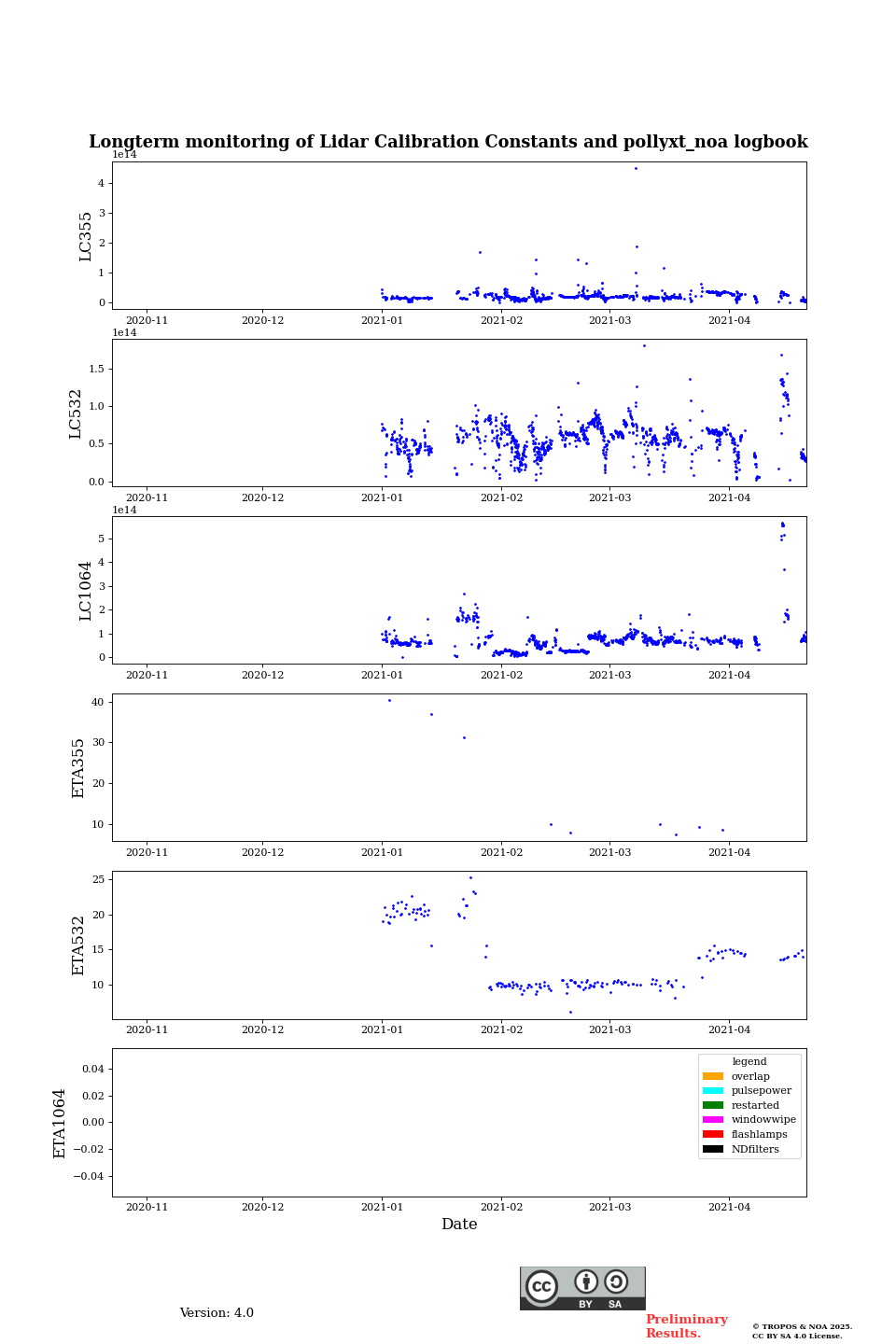896x1344 pixels.
Task: Click the ShareAlike SA icon
Action: (616, 1281)
